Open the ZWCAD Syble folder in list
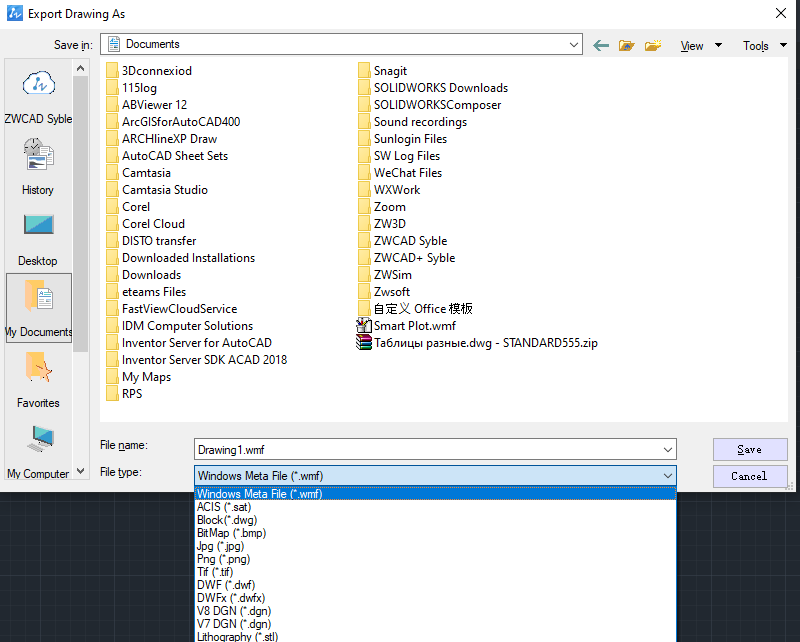Viewport: 800px width, 642px height. [403, 241]
